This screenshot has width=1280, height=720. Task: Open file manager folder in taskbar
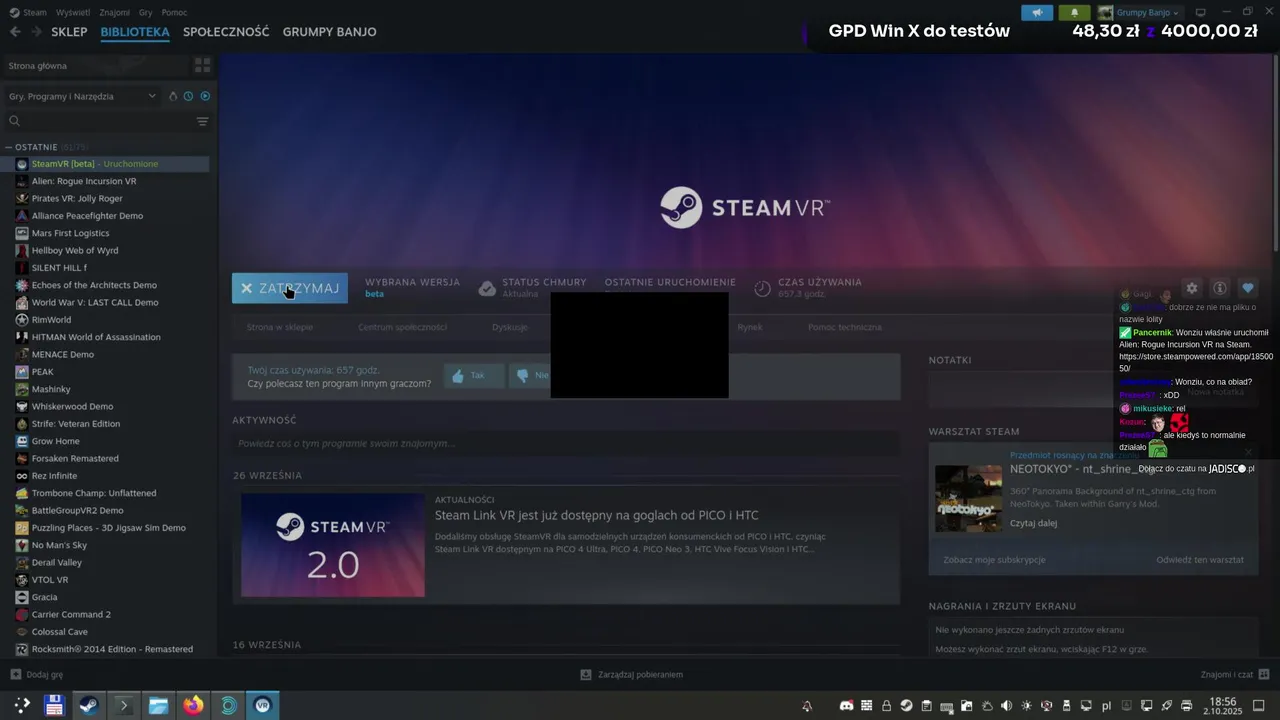click(x=158, y=706)
